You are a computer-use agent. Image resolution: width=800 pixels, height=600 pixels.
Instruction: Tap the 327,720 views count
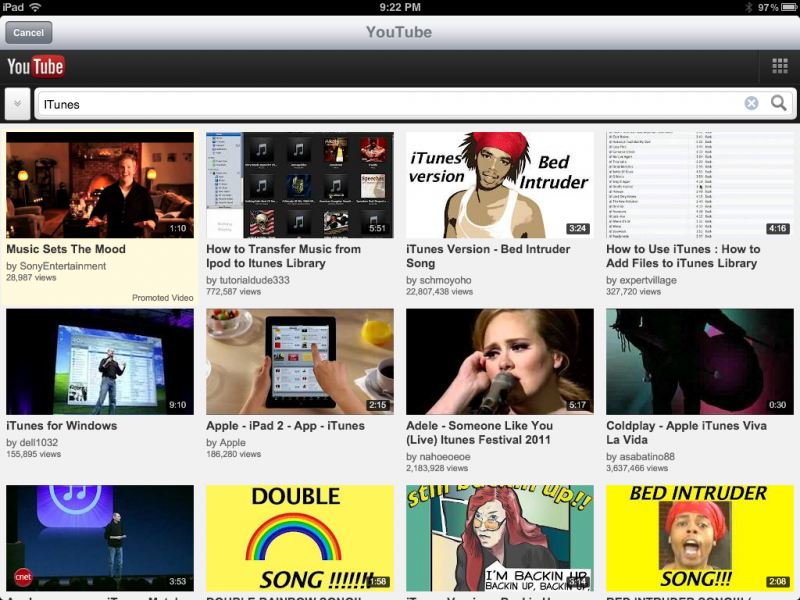coord(633,292)
